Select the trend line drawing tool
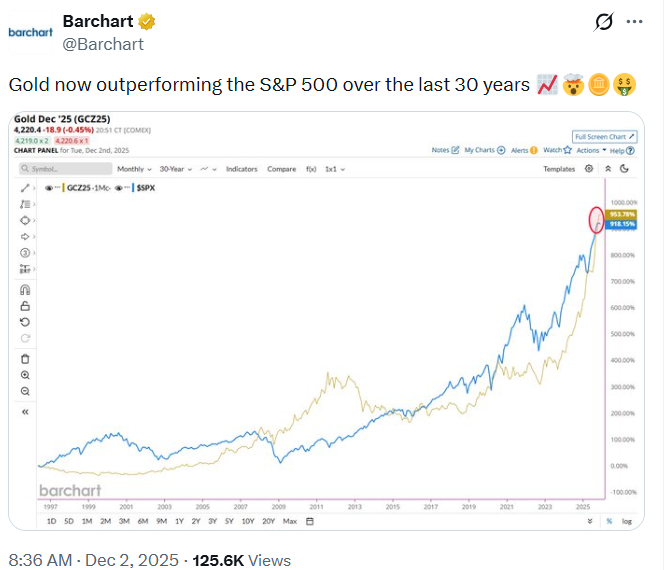Image resolution: width=665 pixels, height=570 pixels. 25,186
